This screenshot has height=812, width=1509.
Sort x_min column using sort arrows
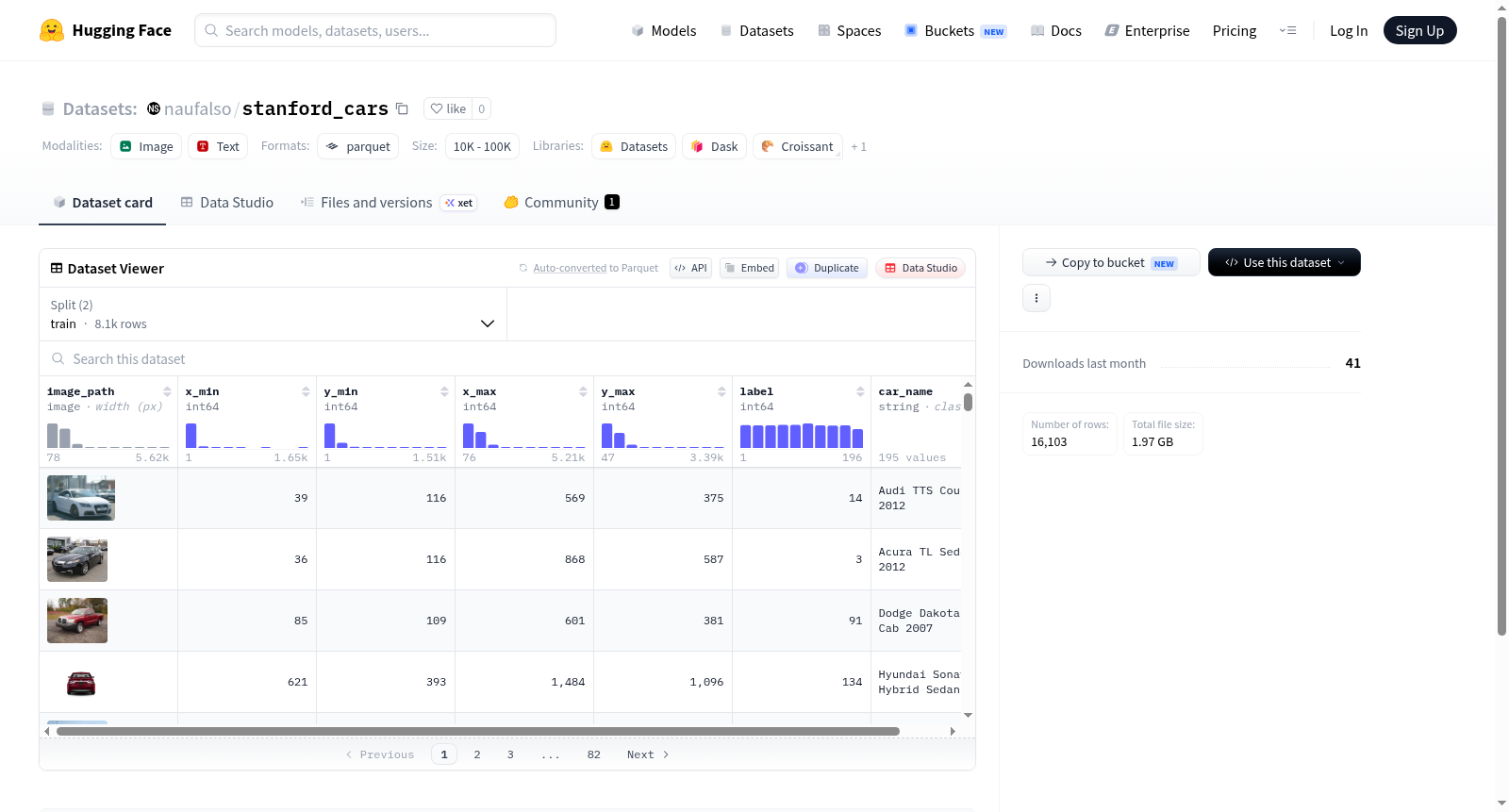pyautogui.click(x=306, y=391)
